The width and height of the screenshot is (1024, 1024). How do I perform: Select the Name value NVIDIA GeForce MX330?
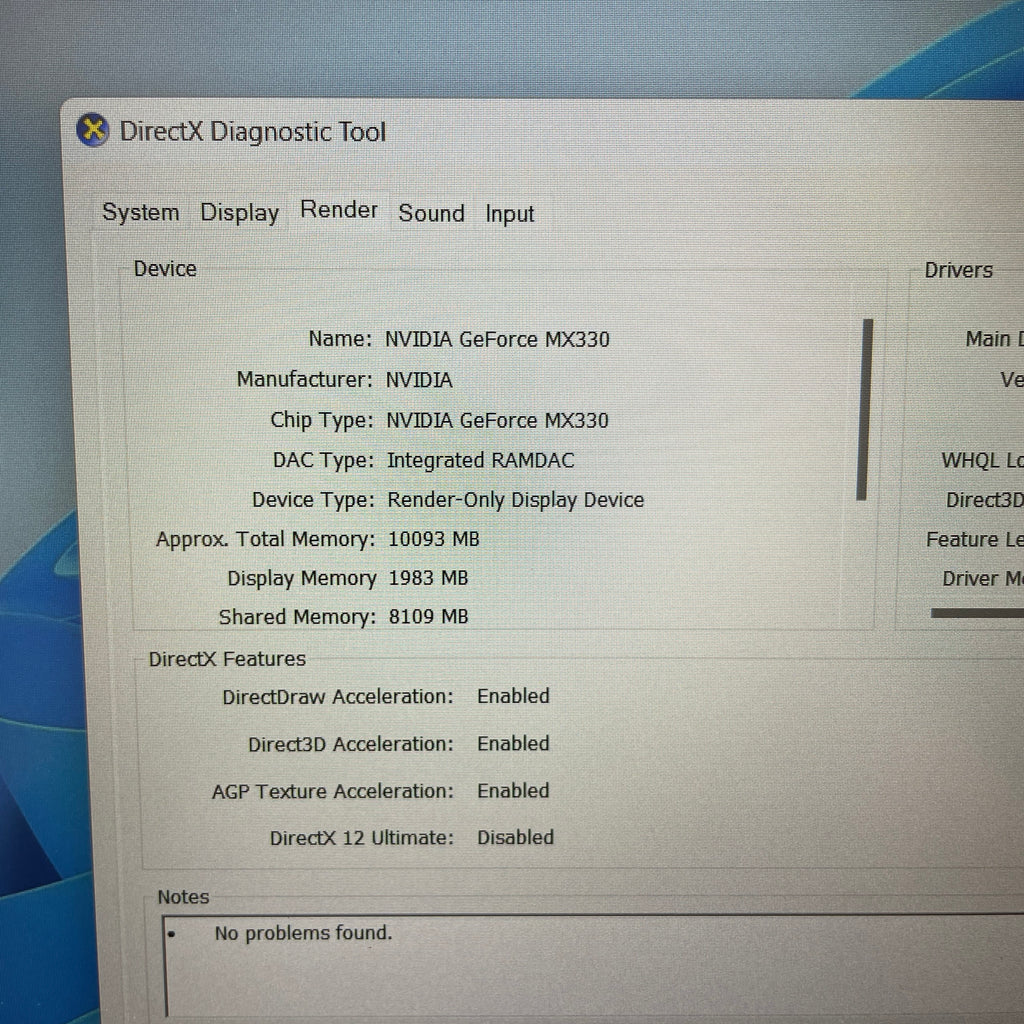tap(497, 339)
